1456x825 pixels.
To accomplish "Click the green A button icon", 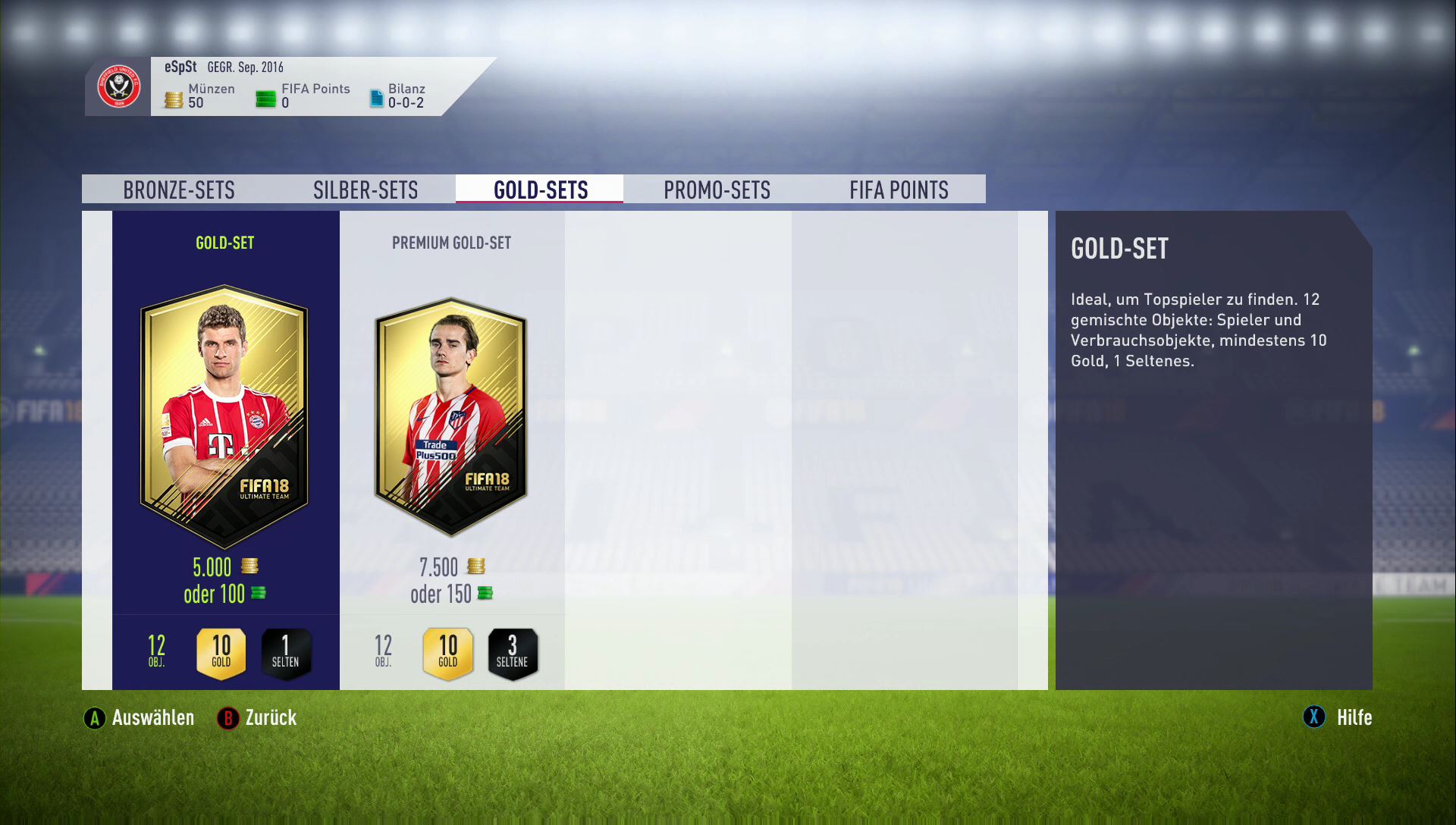I will [x=95, y=718].
